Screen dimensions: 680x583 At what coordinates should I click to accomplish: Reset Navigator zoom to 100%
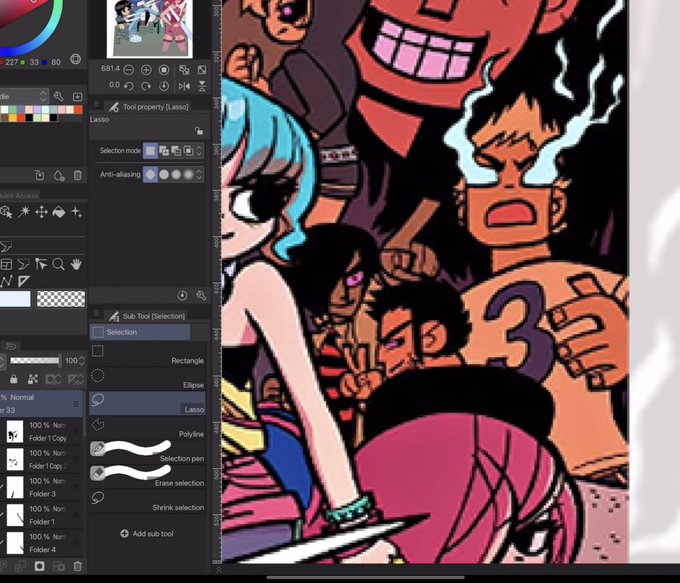(163, 69)
